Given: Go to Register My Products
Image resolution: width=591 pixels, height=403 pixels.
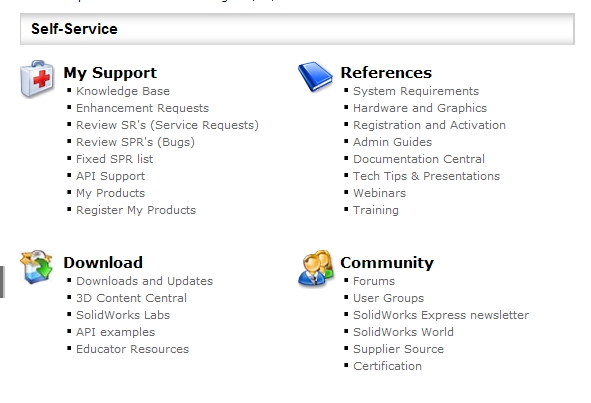Looking at the screenshot, I should 136,210.
